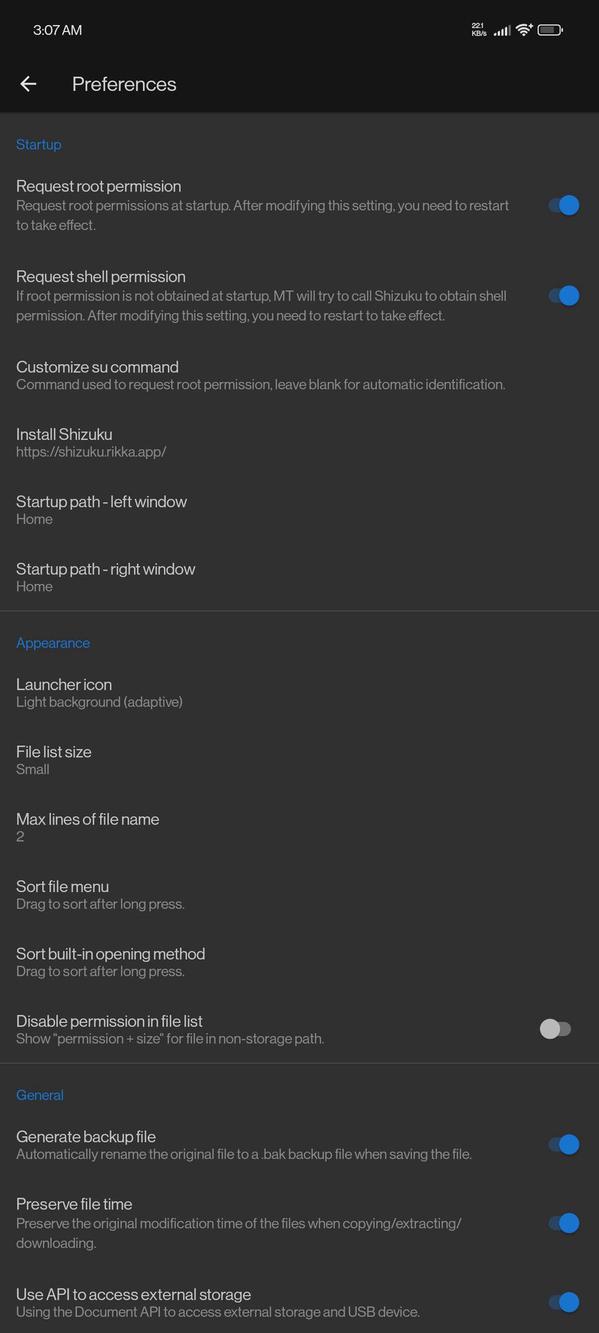Tap the cellular signal icon in status bar
This screenshot has height=1333, width=599.
click(x=501, y=30)
